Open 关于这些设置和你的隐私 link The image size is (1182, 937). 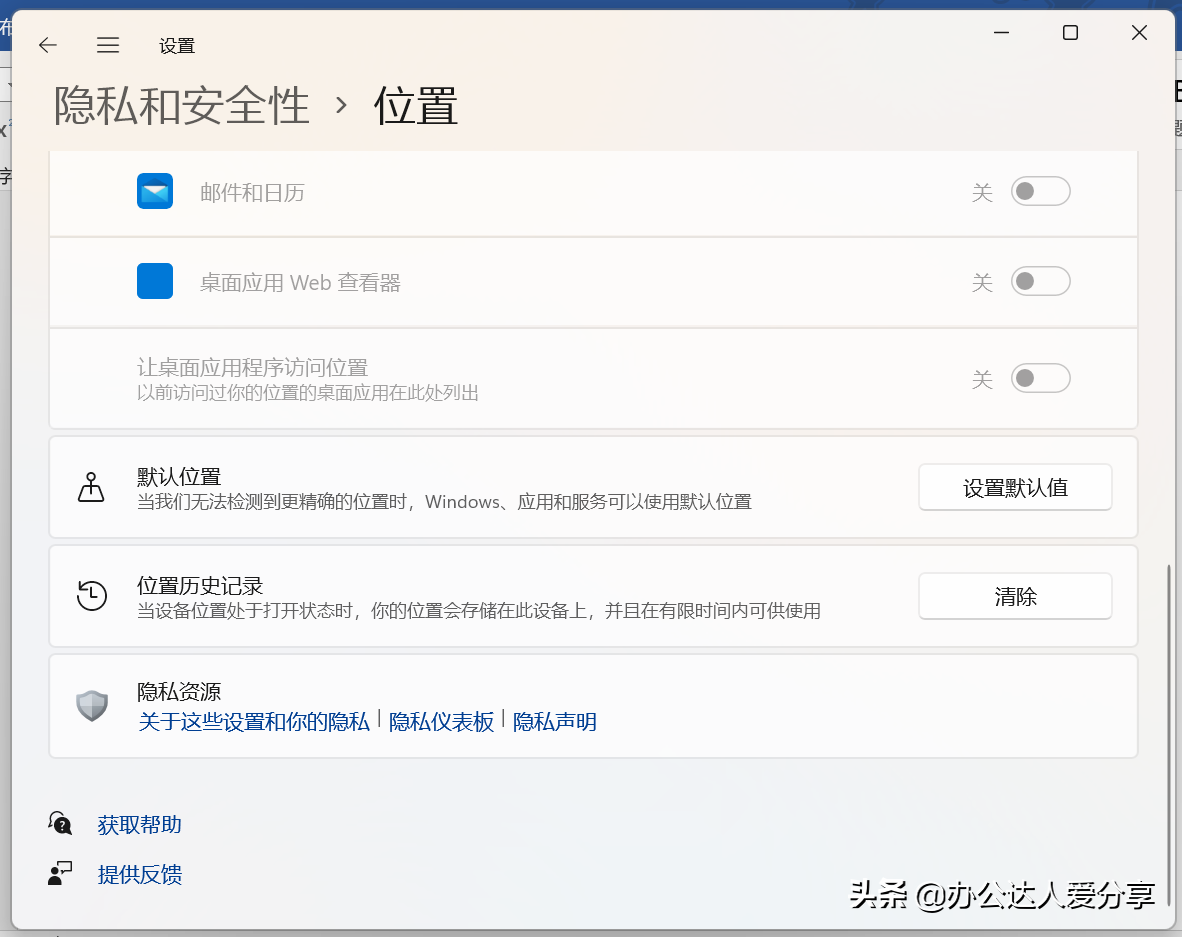coord(254,721)
